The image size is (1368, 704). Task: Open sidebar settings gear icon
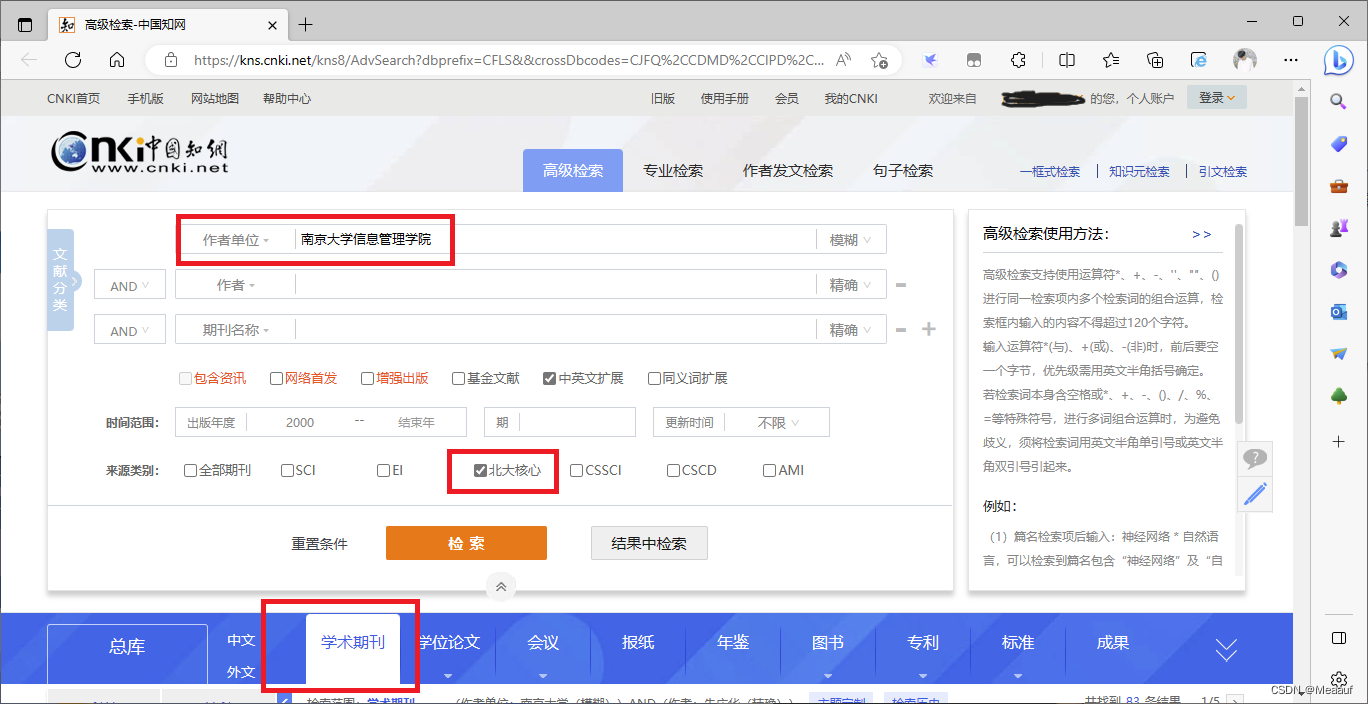[x=1338, y=680]
